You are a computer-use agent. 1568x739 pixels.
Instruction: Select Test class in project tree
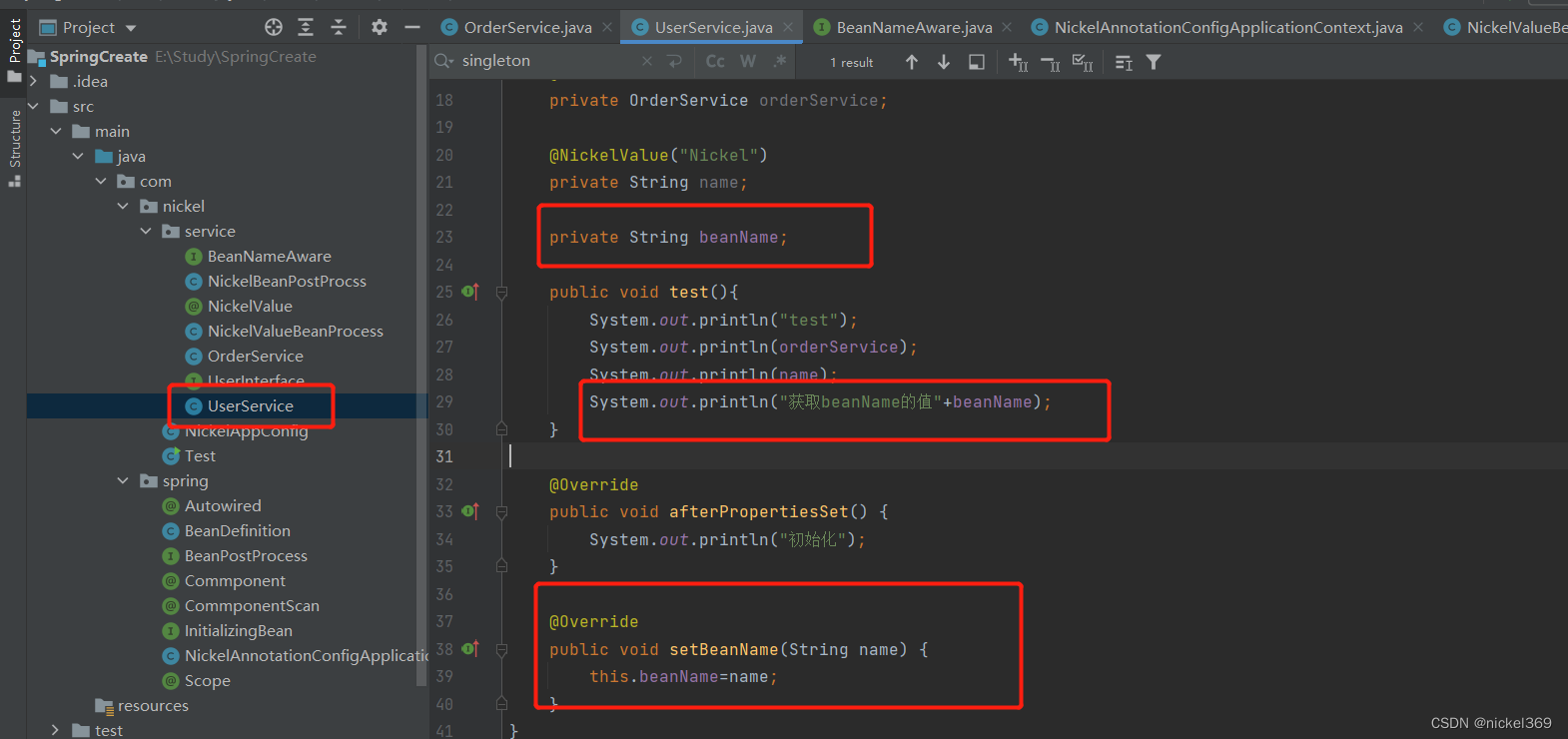coord(200,455)
